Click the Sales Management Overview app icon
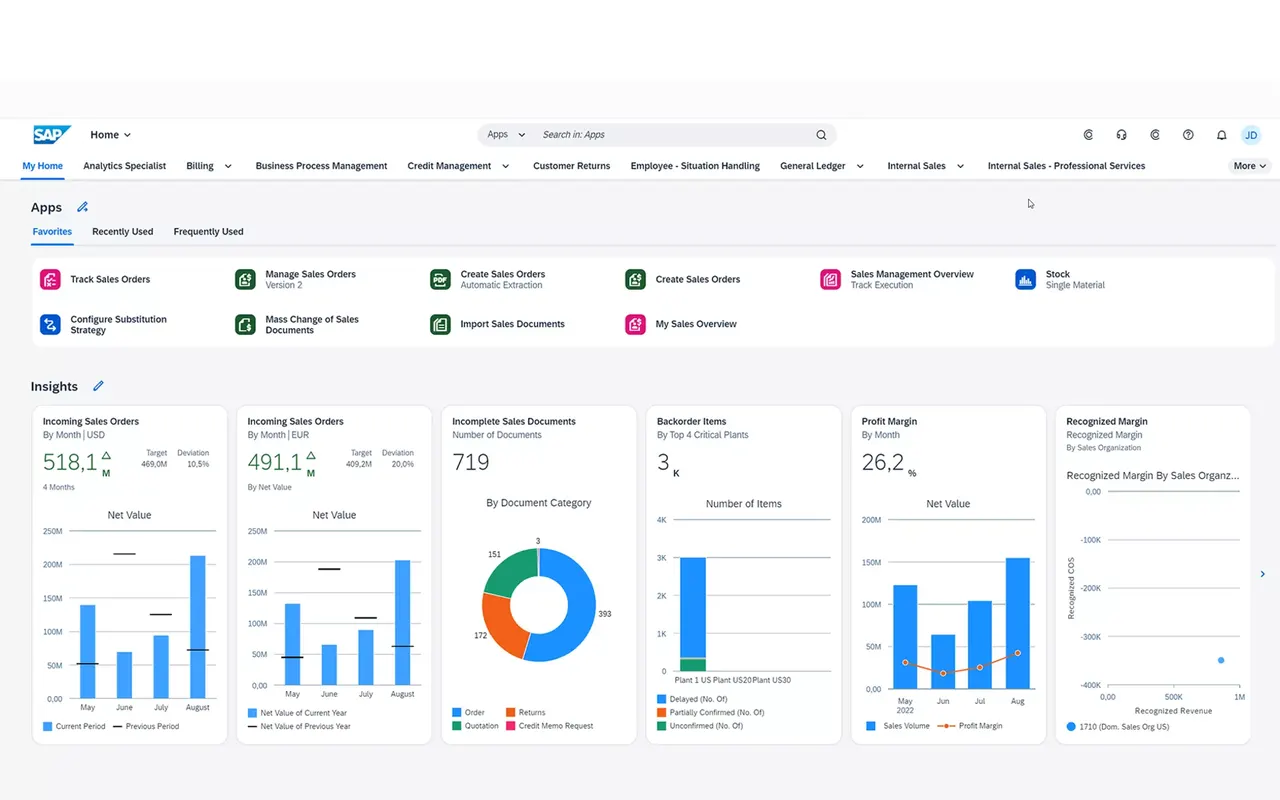1280x800 pixels. 830,279
